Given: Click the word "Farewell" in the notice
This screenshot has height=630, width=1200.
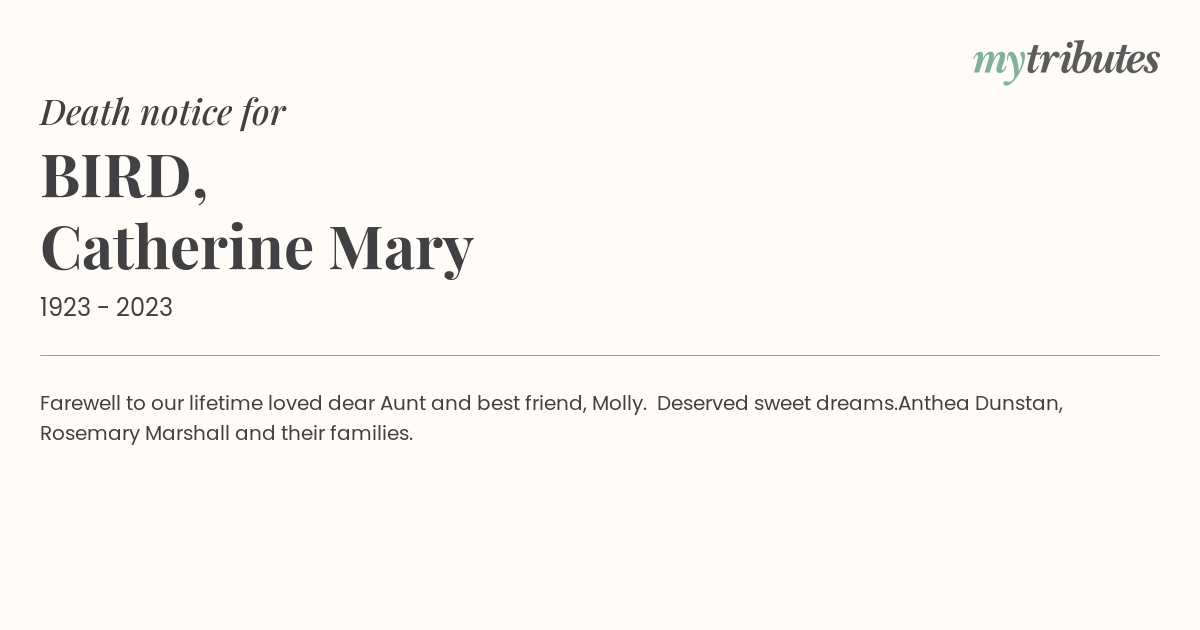Looking at the screenshot, I should pyautogui.click(x=80, y=403).
